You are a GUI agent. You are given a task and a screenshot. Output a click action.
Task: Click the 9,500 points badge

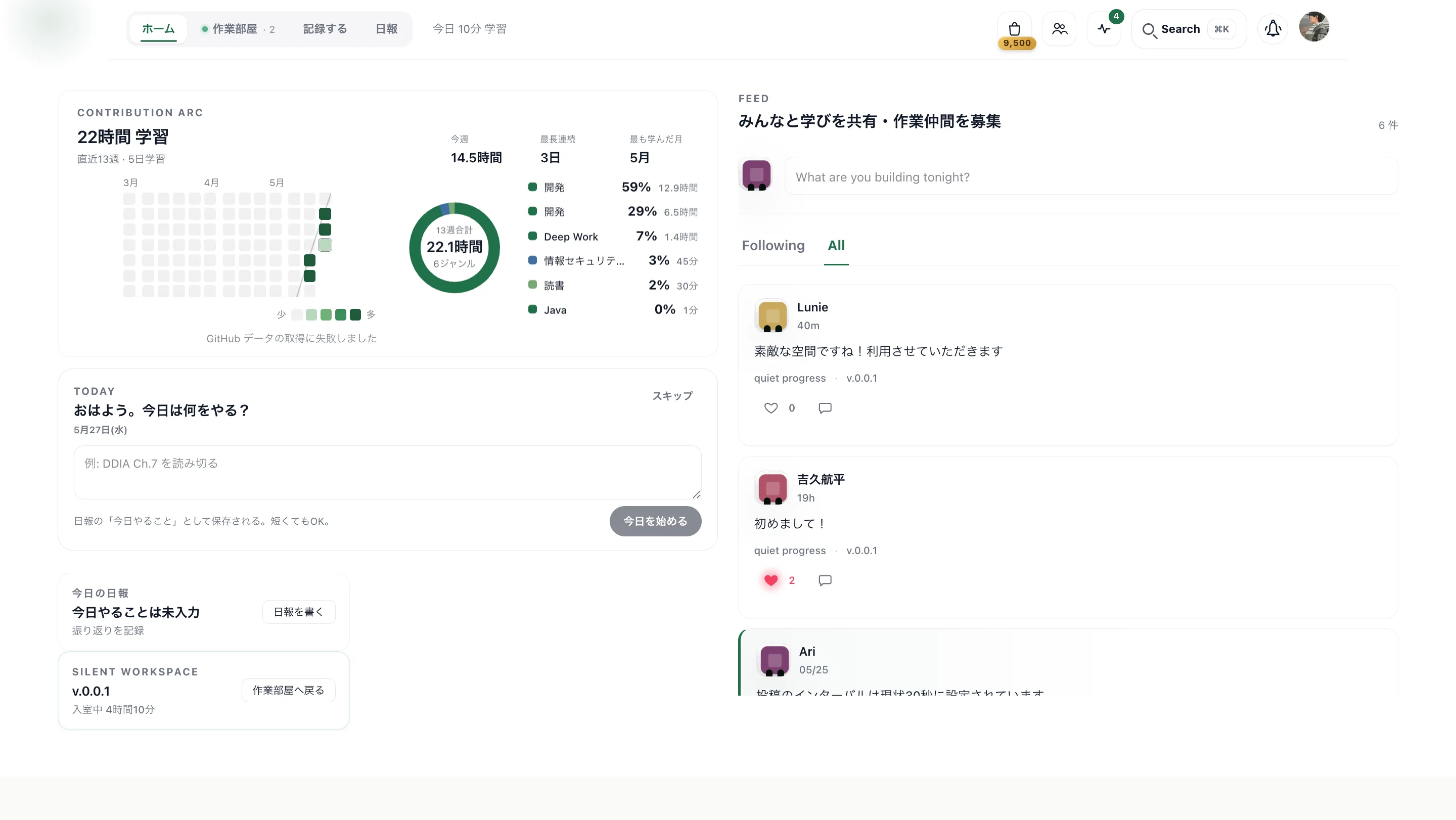(x=1017, y=43)
